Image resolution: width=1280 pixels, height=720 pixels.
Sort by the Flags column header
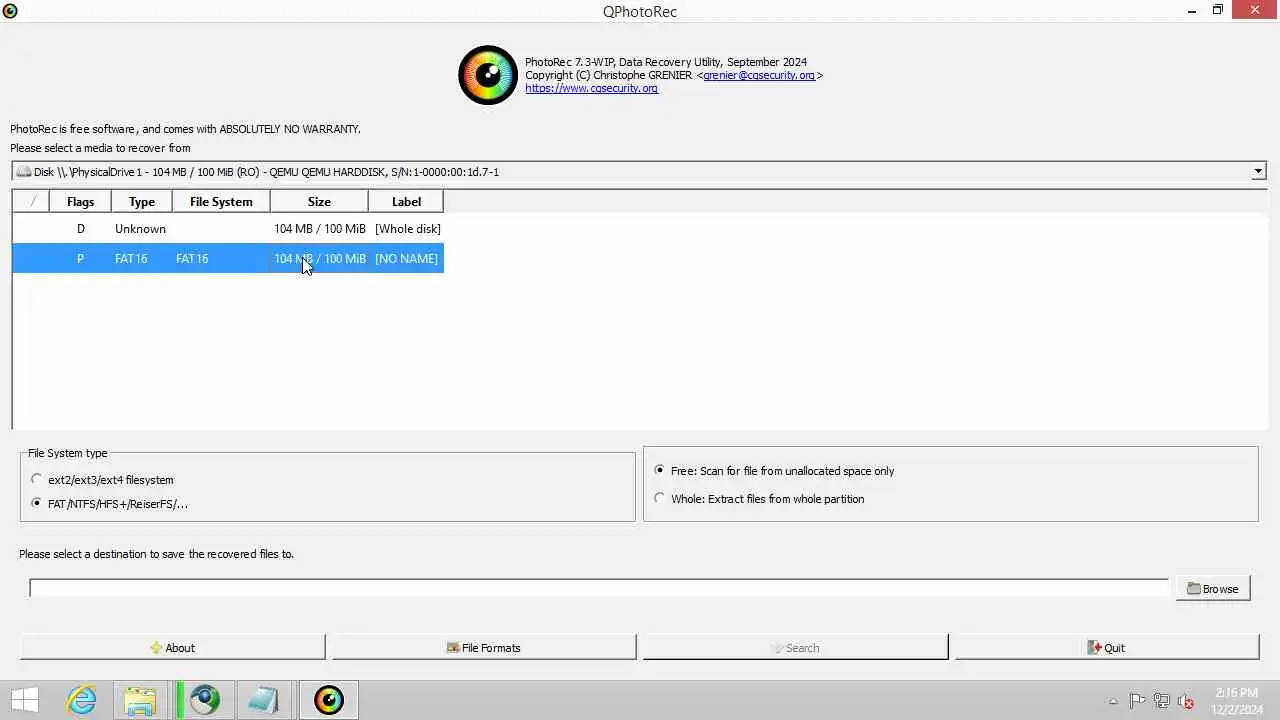pos(80,201)
